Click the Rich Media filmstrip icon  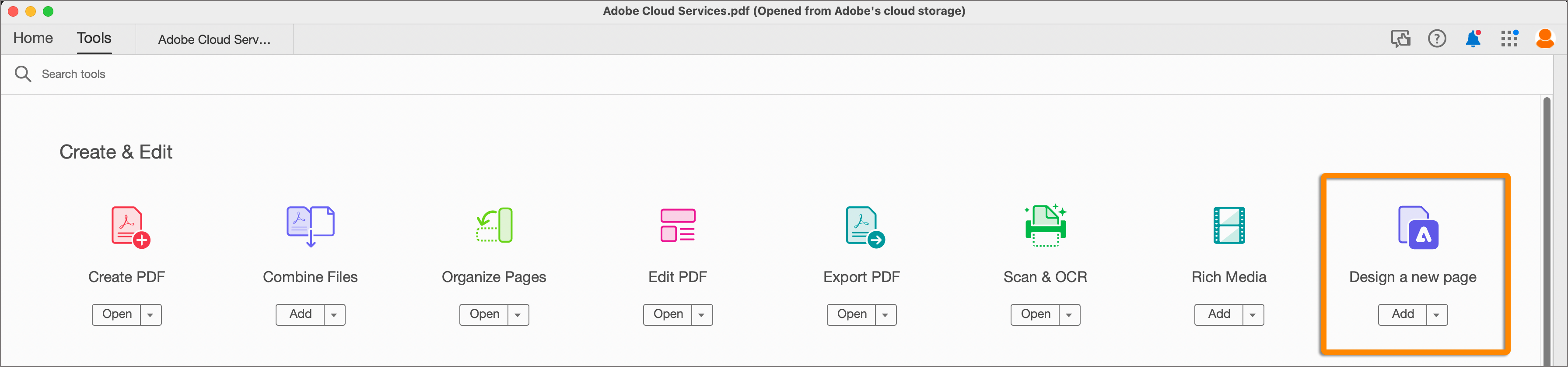tap(1229, 225)
